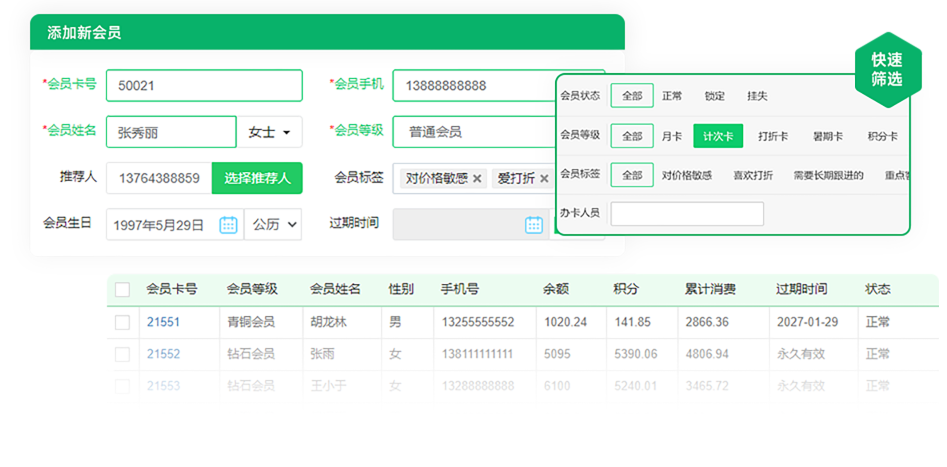The height and width of the screenshot is (467, 947).
Task: Expand the 女士 gender dropdown
Action: point(270,132)
